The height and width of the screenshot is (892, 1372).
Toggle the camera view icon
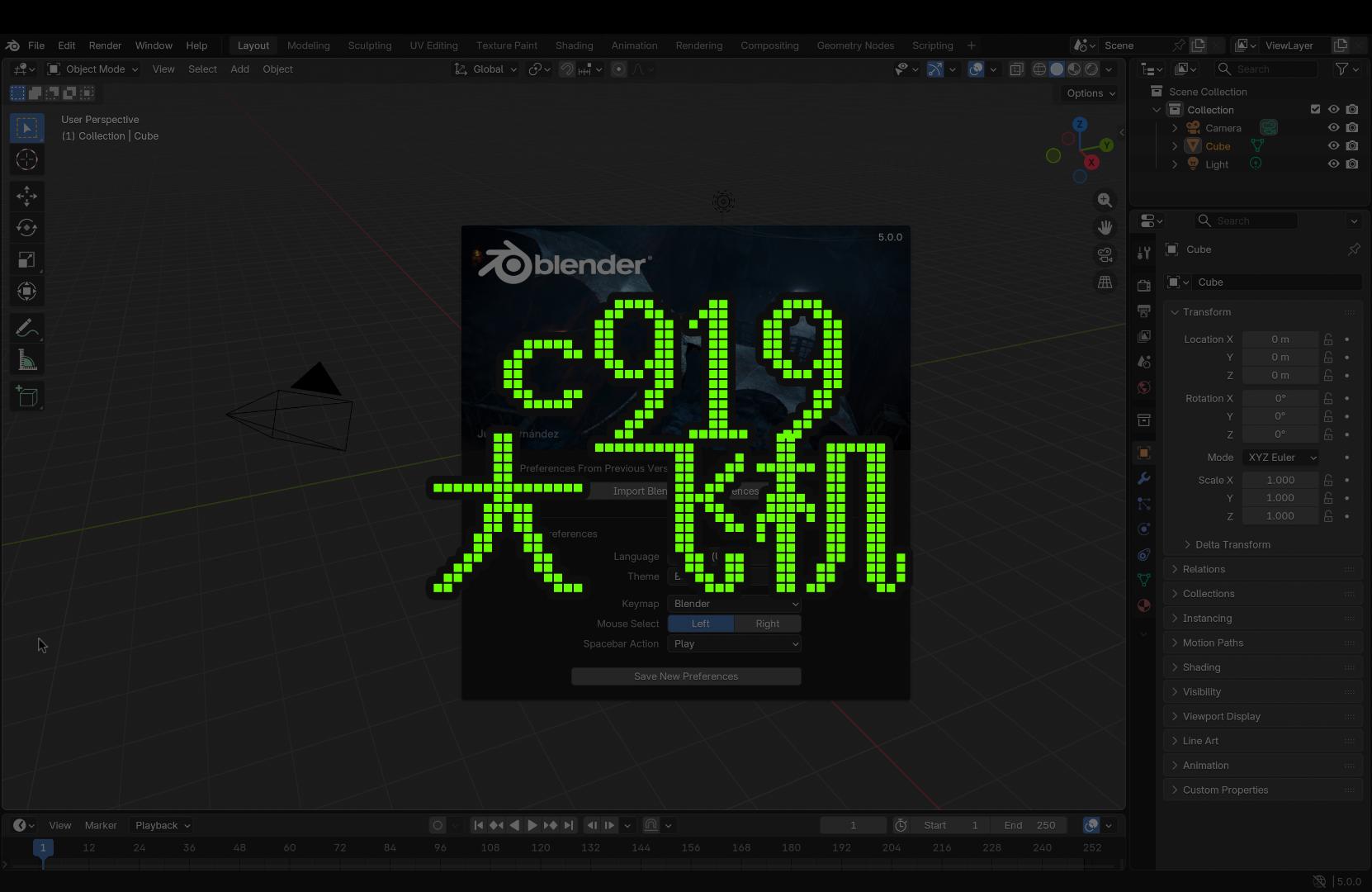click(1105, 254)
